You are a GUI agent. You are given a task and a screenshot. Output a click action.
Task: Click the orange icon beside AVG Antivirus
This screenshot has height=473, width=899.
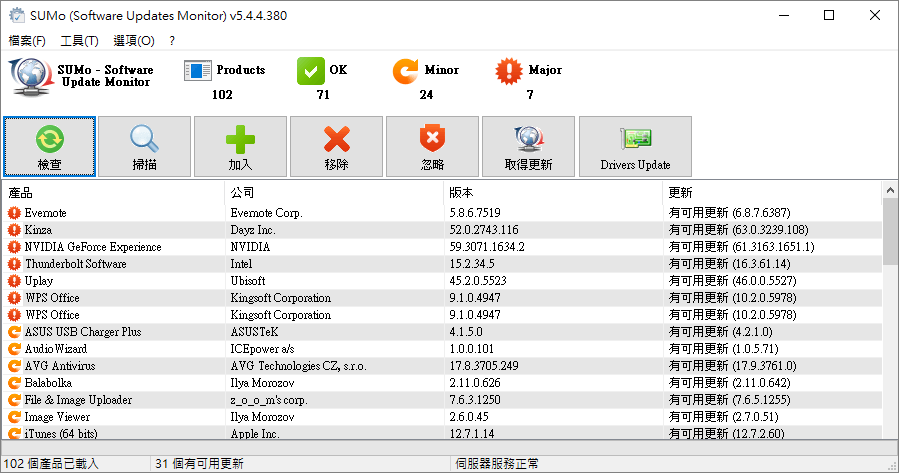point(14,366)
